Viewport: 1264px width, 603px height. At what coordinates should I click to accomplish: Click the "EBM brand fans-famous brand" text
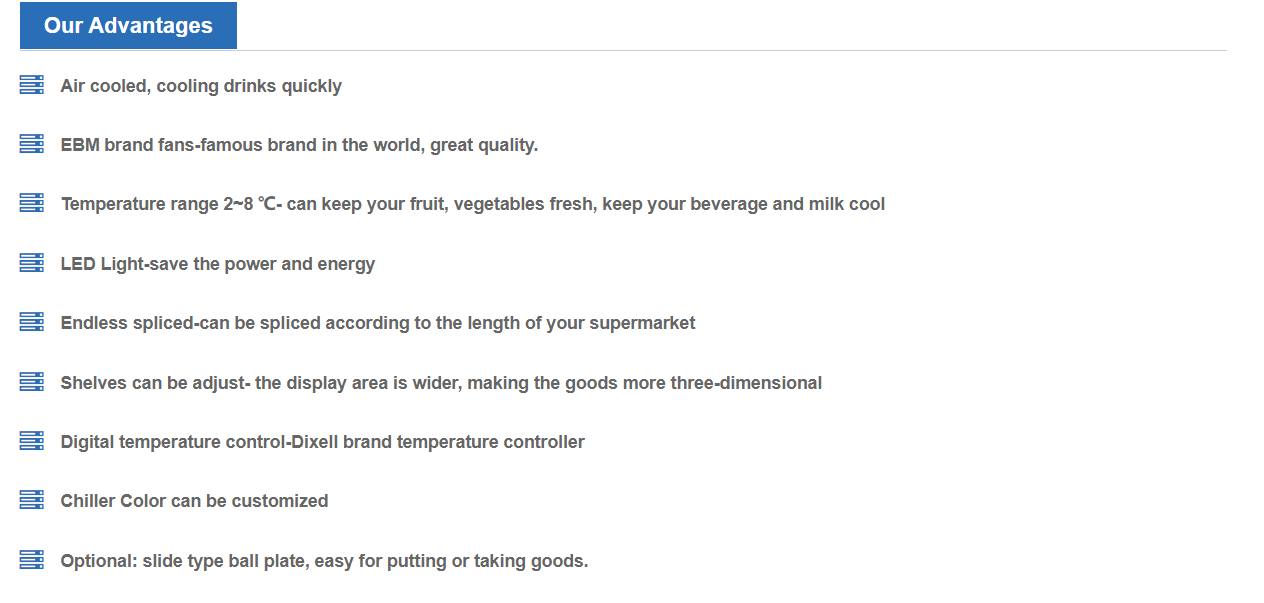[299, 145]
